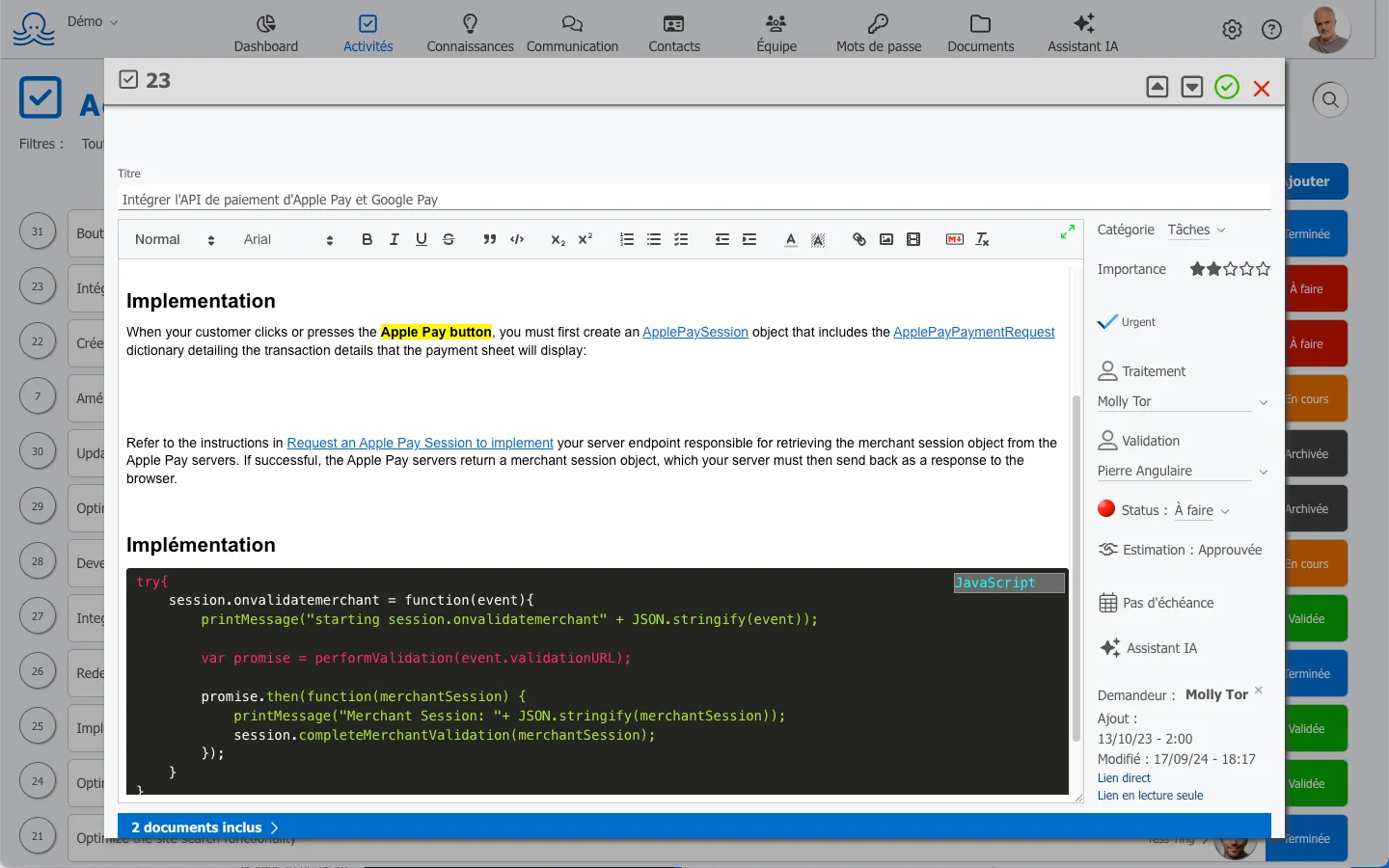Insert a blockquote

pos(490,239)
